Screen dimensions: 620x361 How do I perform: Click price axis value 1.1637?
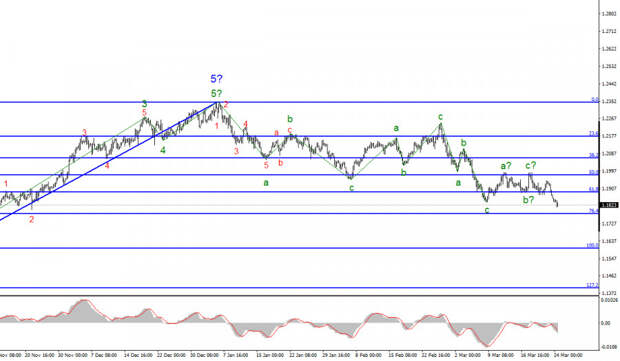coord(609,241)
